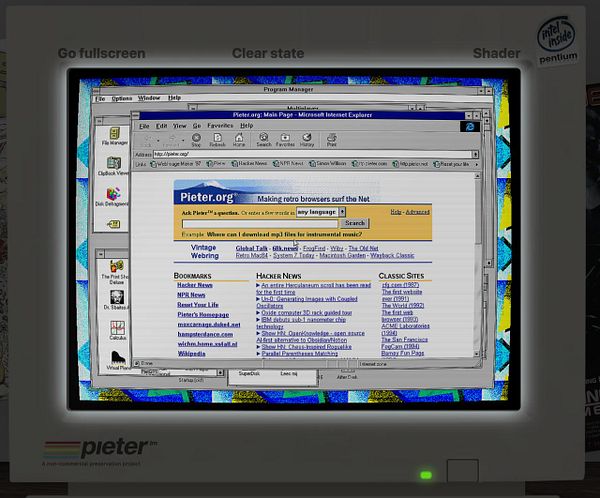600x498 pixels.
Task: Go to the Home page icon
Action: (239, 140)
